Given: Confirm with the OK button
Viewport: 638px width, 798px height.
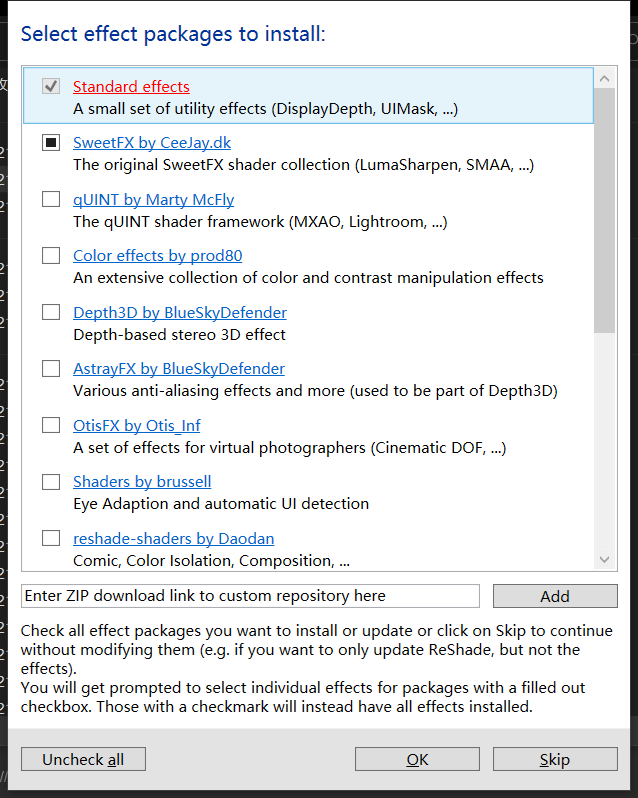Looking at the screenshot, I should [417, 759].
